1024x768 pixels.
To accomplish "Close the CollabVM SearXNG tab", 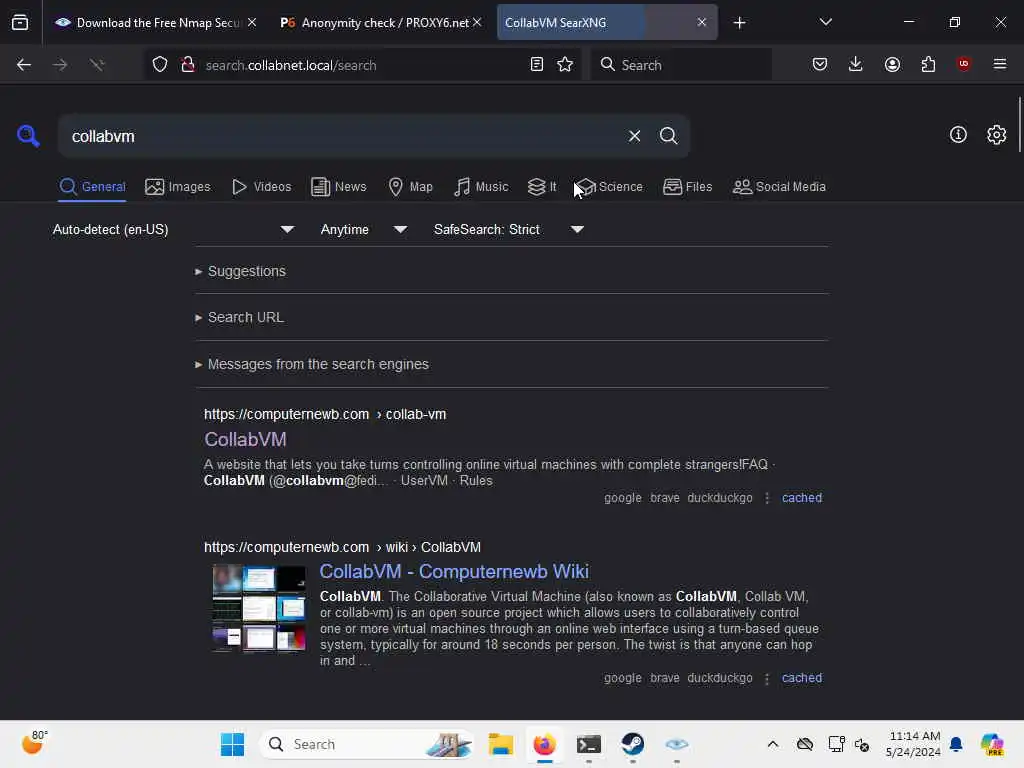I will (701, 22).
